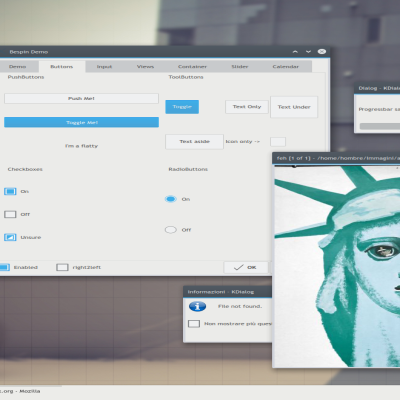The width and height of the screenshot is (400, 400).
Task: Check the right2left checkbox
Action: pyautogui.click(x=62, y=267)
